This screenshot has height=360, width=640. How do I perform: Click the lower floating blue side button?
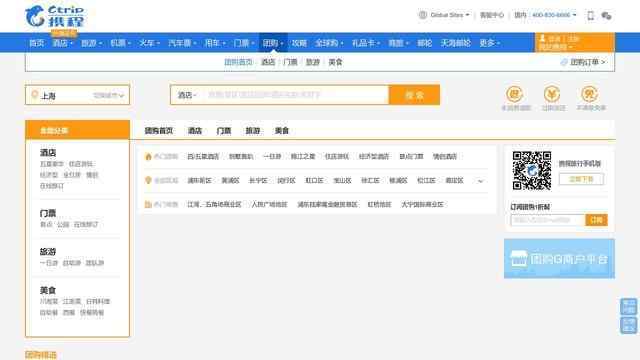pyautogui.click(x=629, y=325)
